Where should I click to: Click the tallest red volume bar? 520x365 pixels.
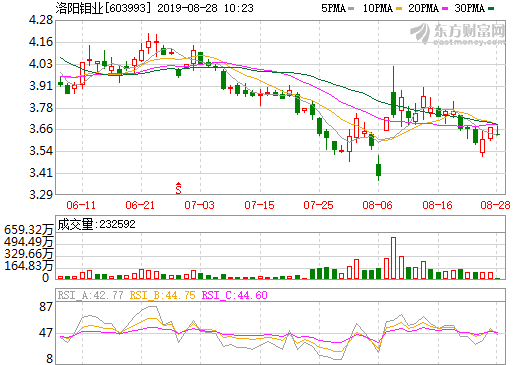[394, 258]
